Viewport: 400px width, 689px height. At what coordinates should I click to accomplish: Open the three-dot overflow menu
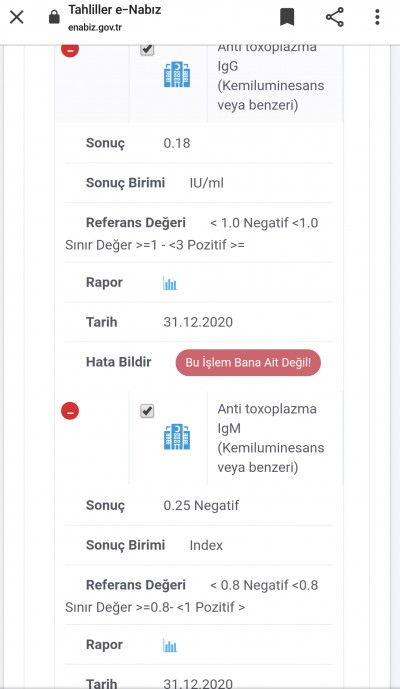[377, 18]
